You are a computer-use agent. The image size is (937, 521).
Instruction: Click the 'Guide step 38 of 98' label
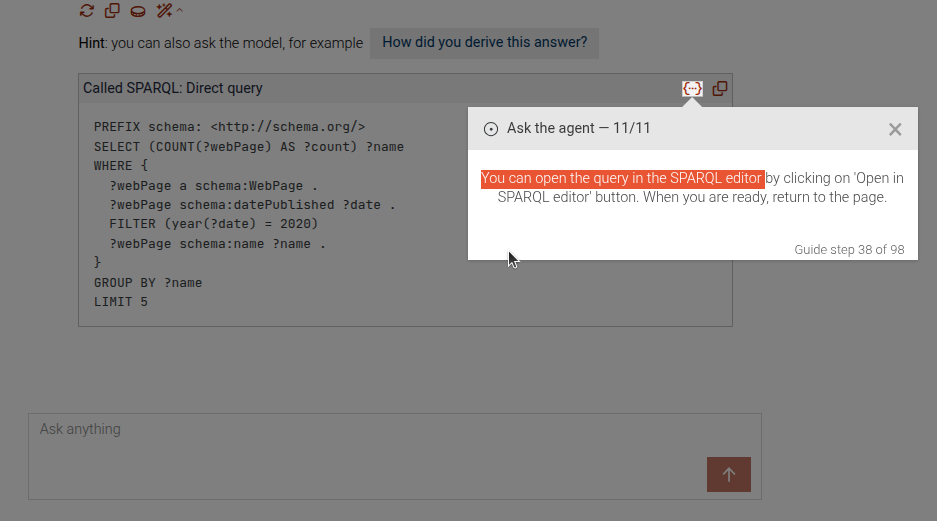[849, 249]
